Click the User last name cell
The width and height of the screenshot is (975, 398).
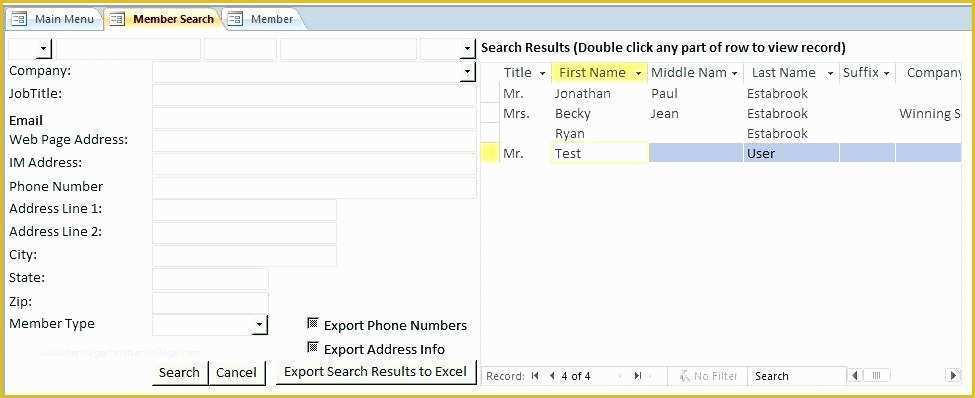(792, 154)
